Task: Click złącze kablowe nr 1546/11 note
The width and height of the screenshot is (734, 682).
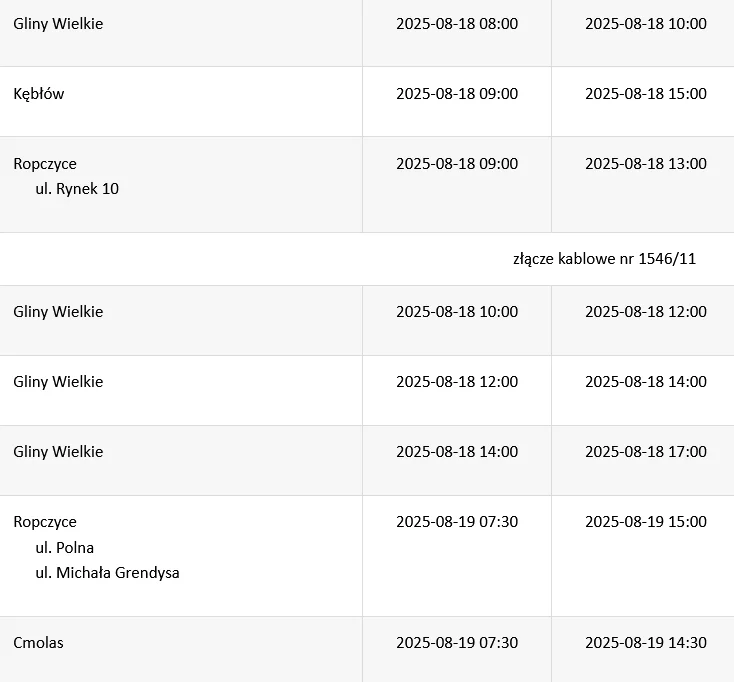Action: pyautogui.click(x=604, y=259)
